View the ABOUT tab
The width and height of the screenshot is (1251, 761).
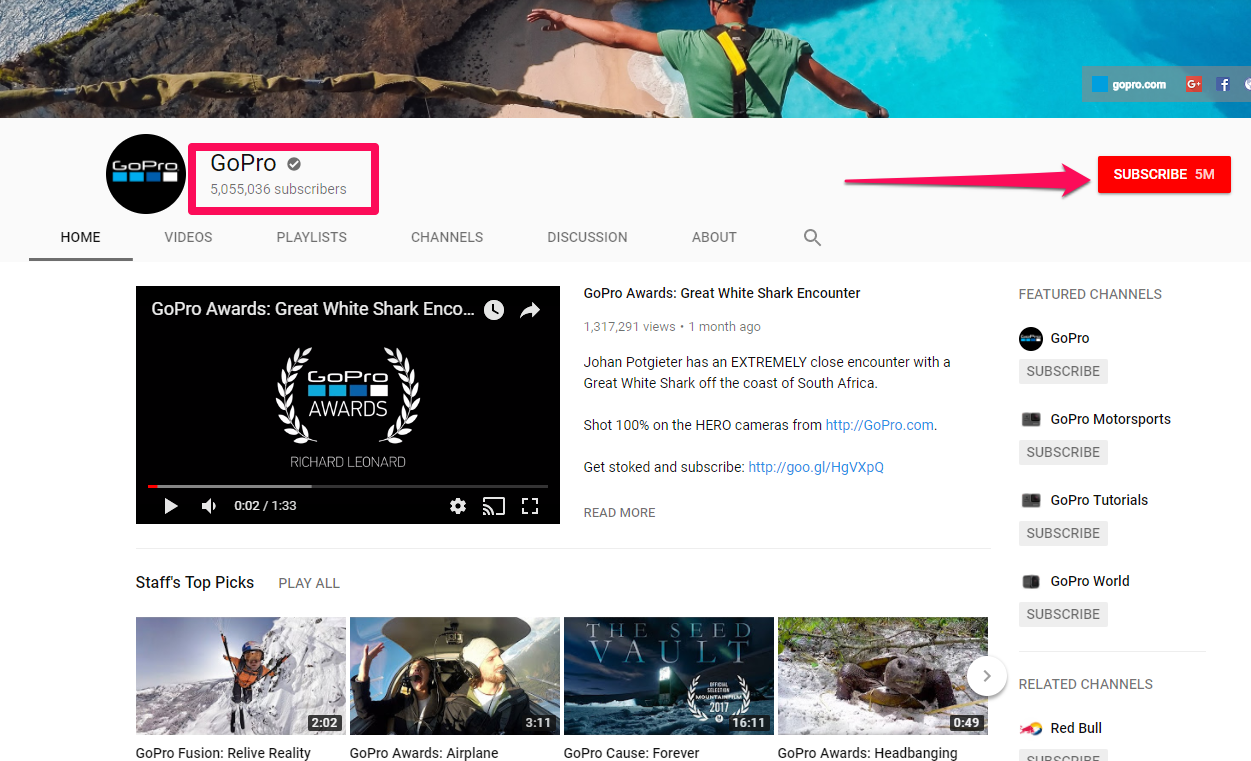(714, 237)
